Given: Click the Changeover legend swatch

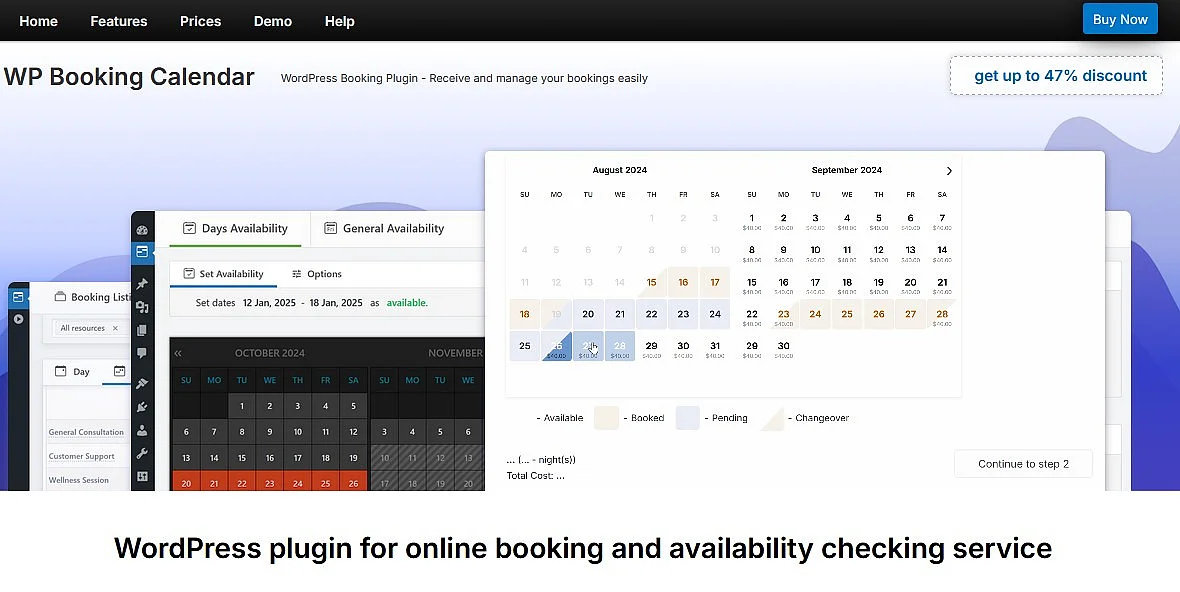Looking at the screenshot, I should (772, 417).
